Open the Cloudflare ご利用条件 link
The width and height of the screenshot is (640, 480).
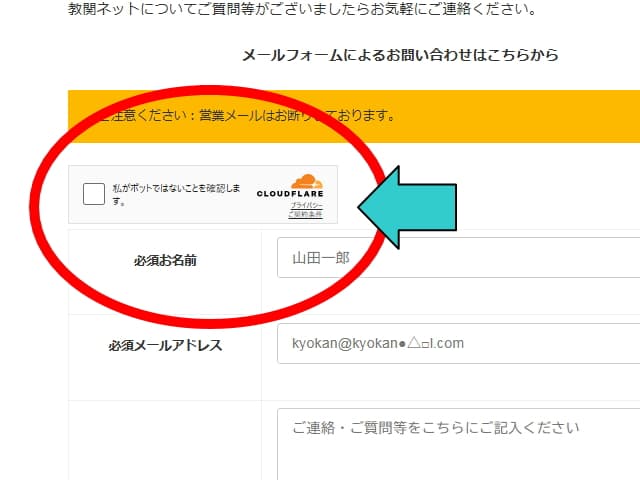click(x=305, y=214)
